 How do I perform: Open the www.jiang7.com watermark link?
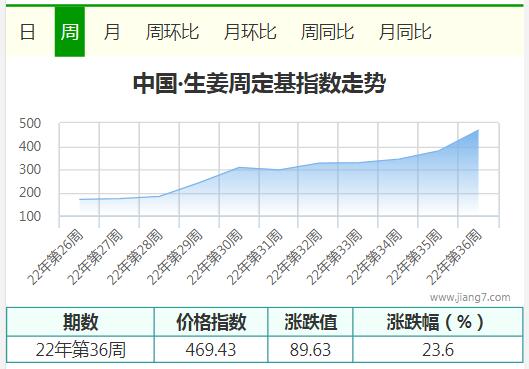coord(470,297)
